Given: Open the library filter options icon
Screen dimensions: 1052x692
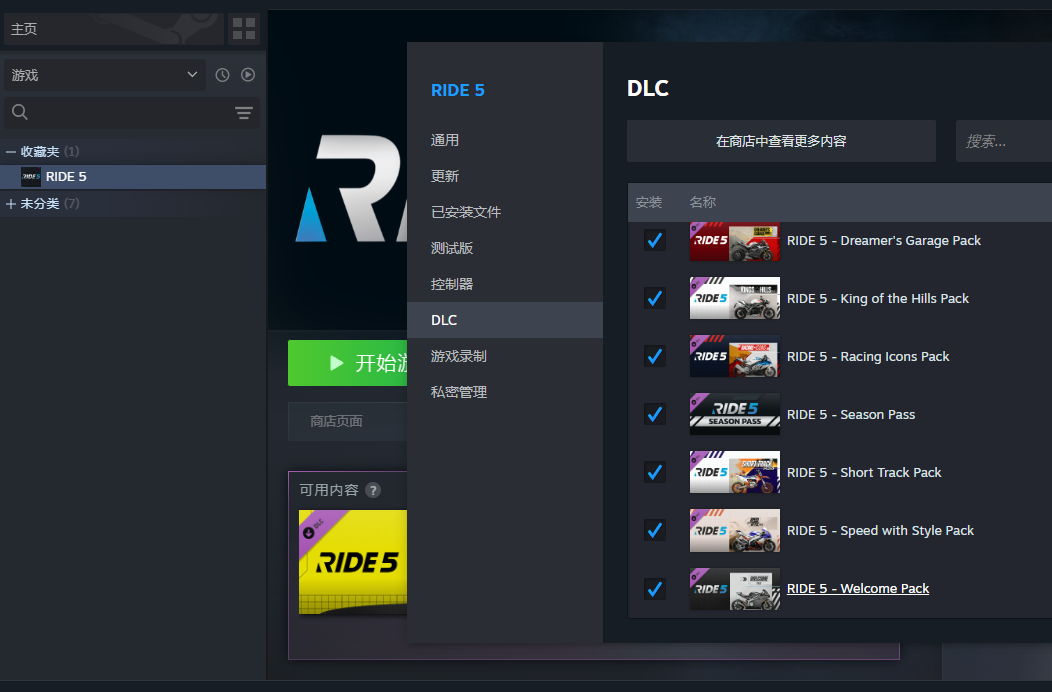Looking at the screenshot, I should coord(244,113).
